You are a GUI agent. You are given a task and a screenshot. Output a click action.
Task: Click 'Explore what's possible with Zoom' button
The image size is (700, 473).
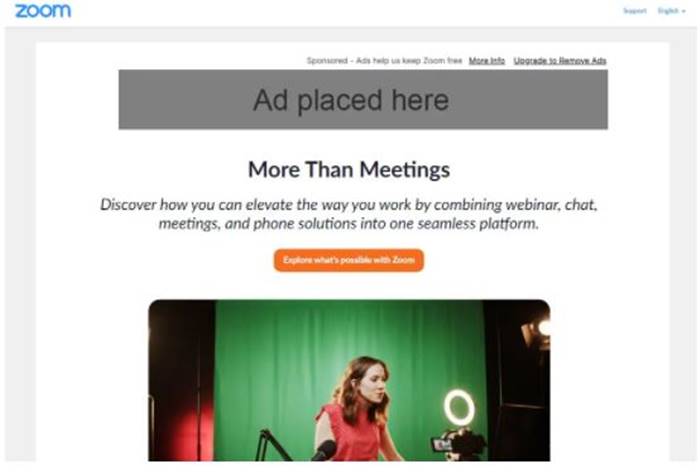point(349,260)
